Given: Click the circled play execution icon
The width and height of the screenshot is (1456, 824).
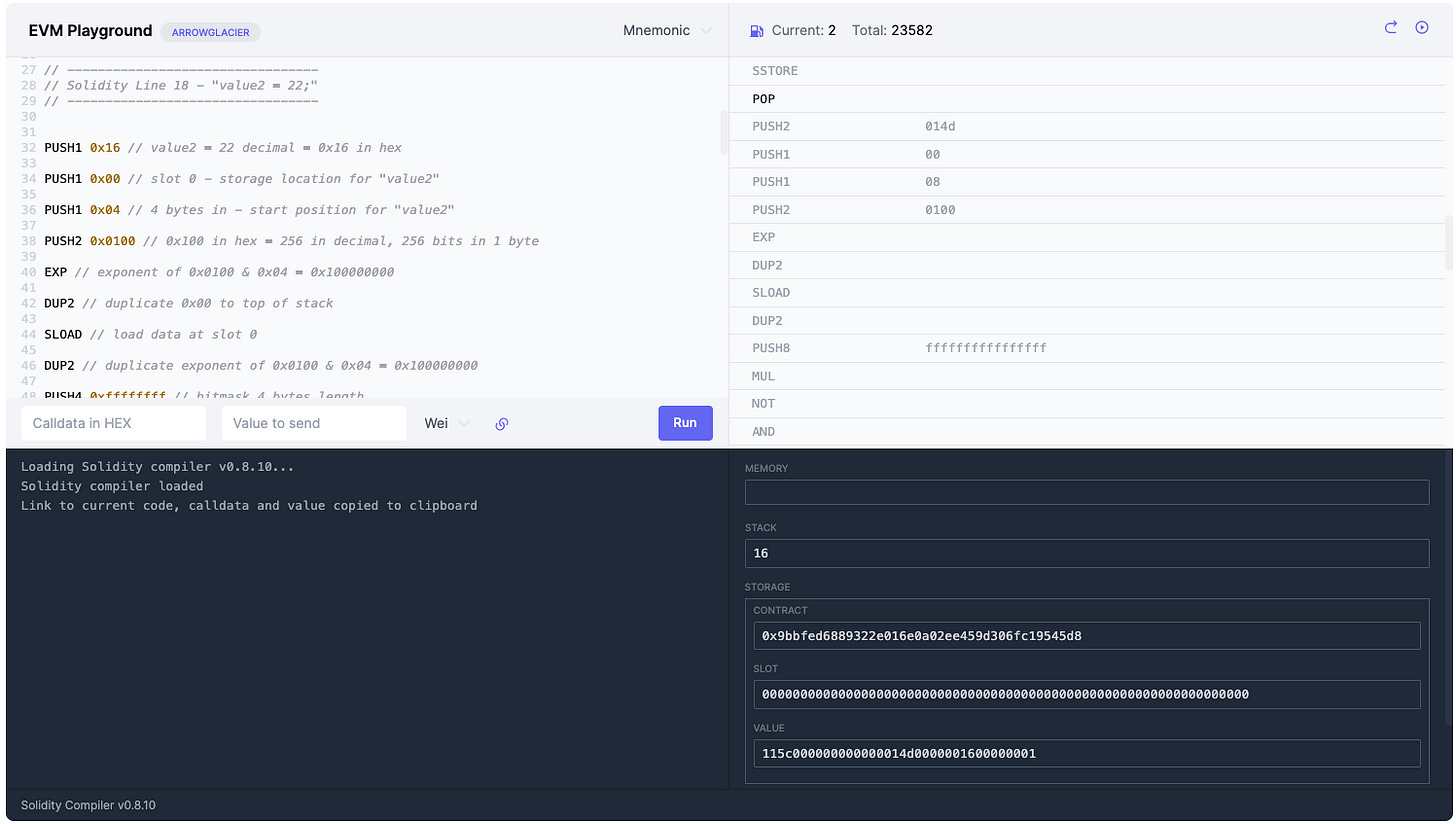Looking at the screenshot, I should (1422, 28).
